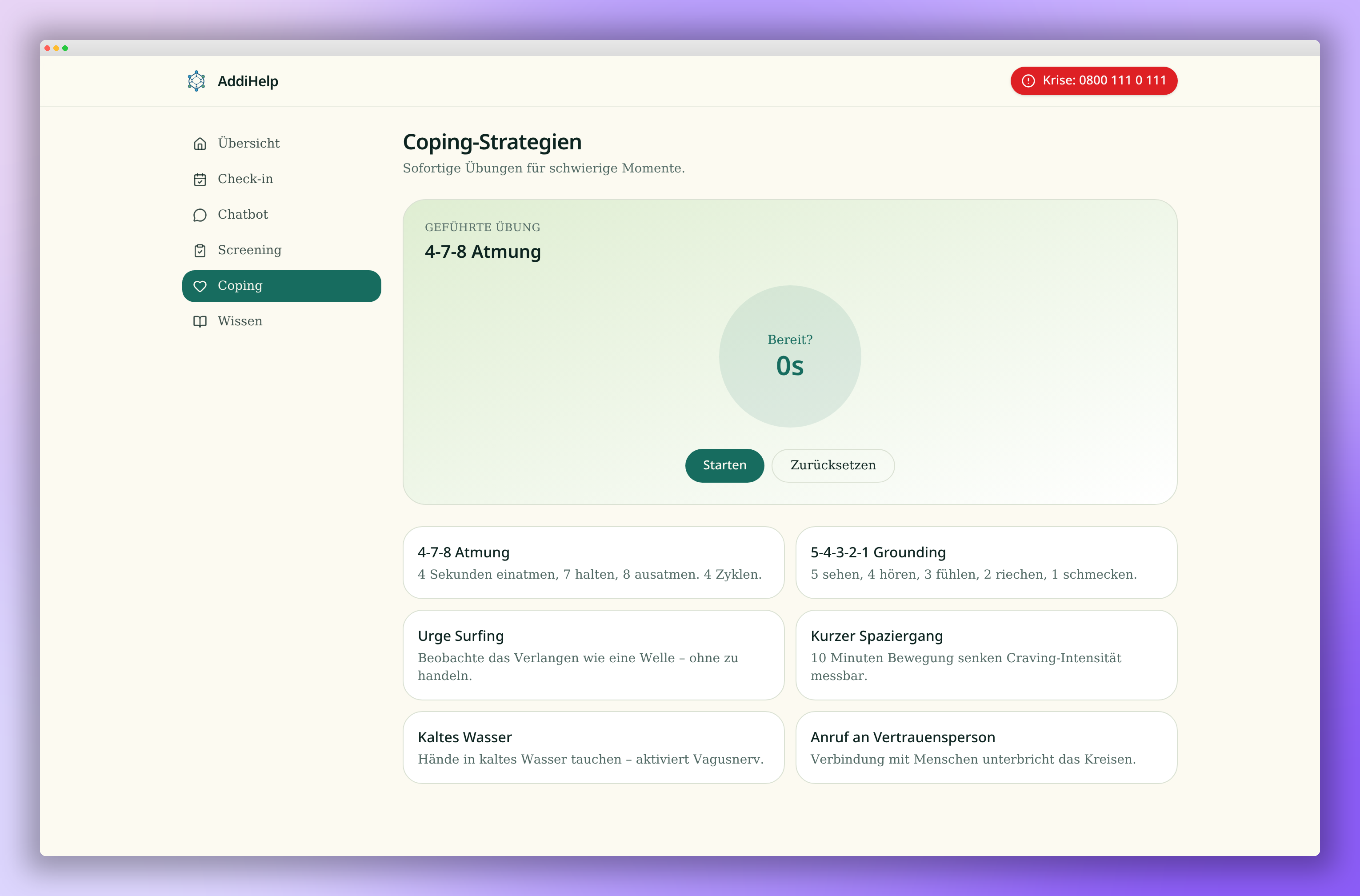Select the 5-4-3-2-1 Grounding card
Screen dimensions: 1360x896
tap(986, 563)
